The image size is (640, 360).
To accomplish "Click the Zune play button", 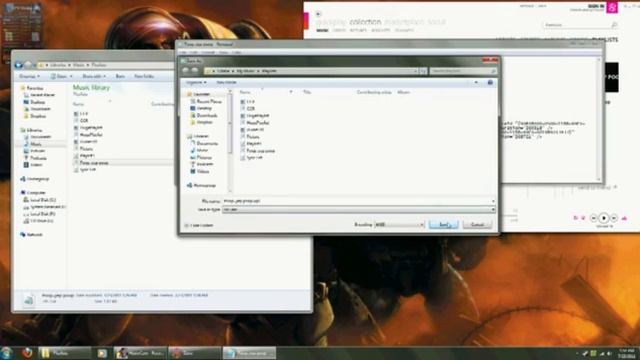I will click(x=604, y=218).
